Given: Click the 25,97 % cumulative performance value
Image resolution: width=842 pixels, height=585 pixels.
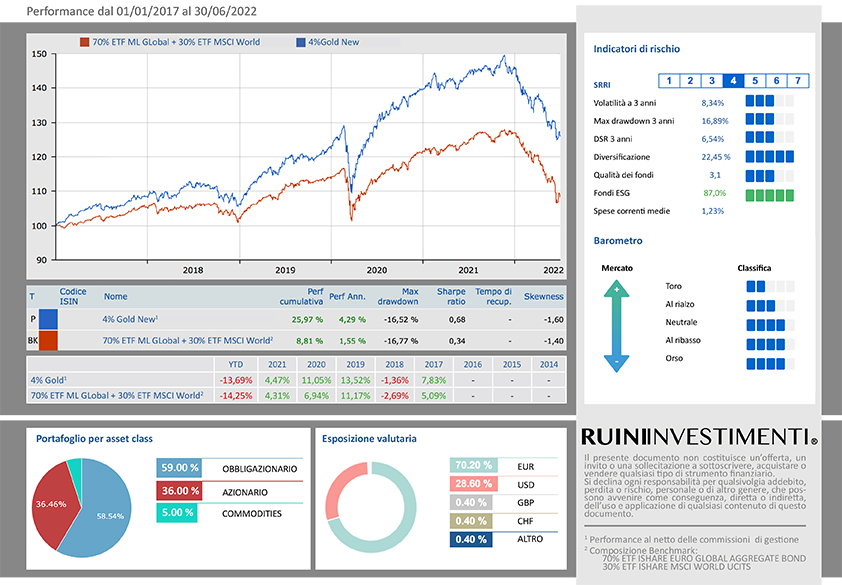Looking at the screenshot, I should point(307,320).
